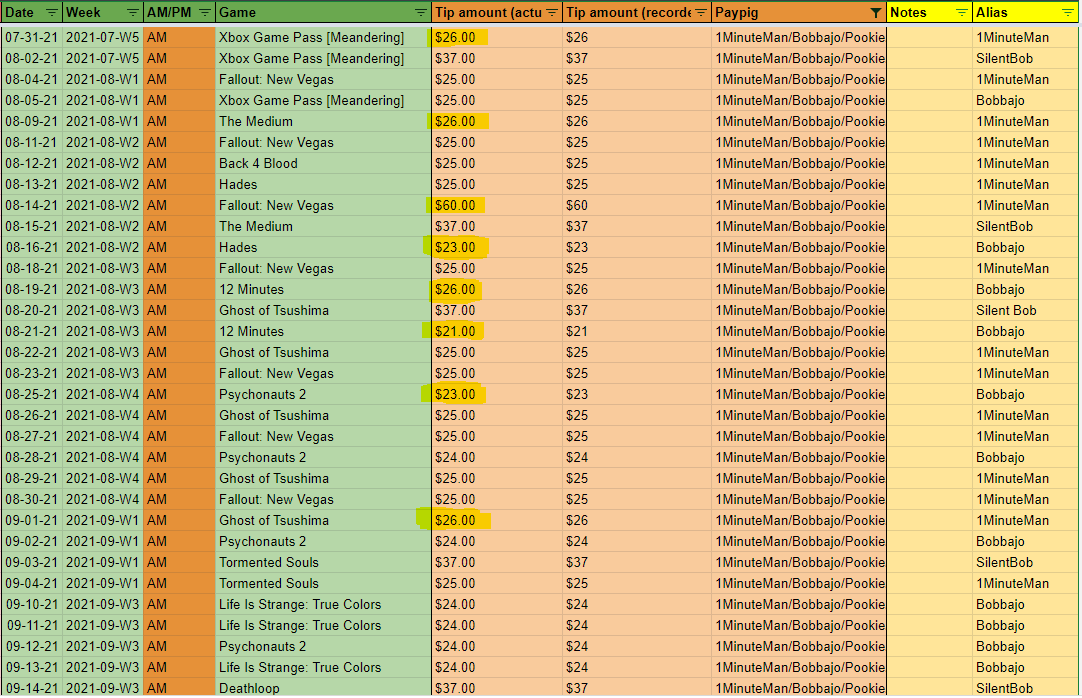1082x698 pixels.
Task: Select date cell 09-10-21
Action: click(x=32, y=604)
